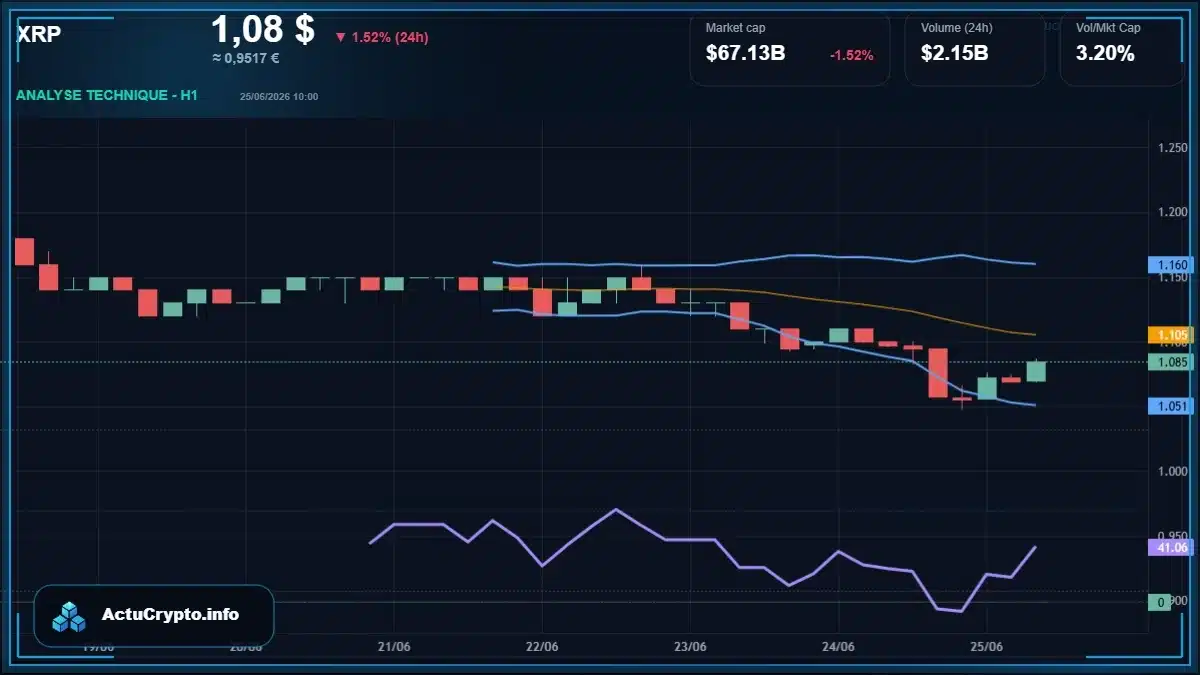Screen dimensions: 1200x675
Task: Click the 1.52% (24h) change text
Action: (390, 37)
